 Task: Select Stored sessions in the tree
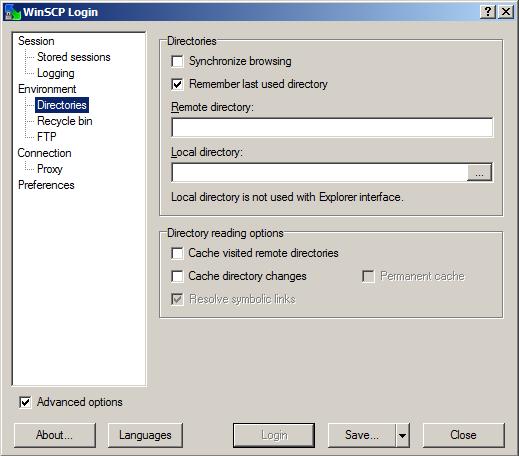(74, 57)
